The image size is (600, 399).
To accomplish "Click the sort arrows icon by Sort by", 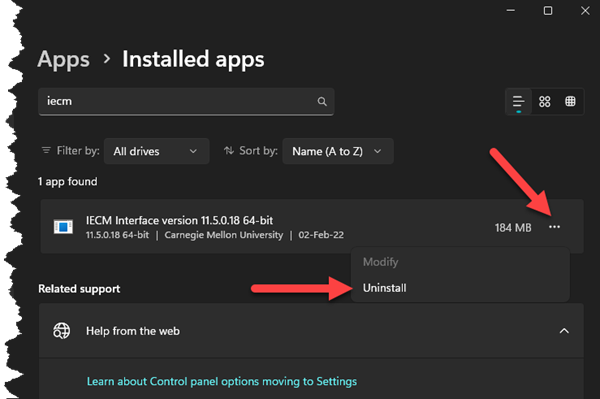I will (x=229, y=151).
